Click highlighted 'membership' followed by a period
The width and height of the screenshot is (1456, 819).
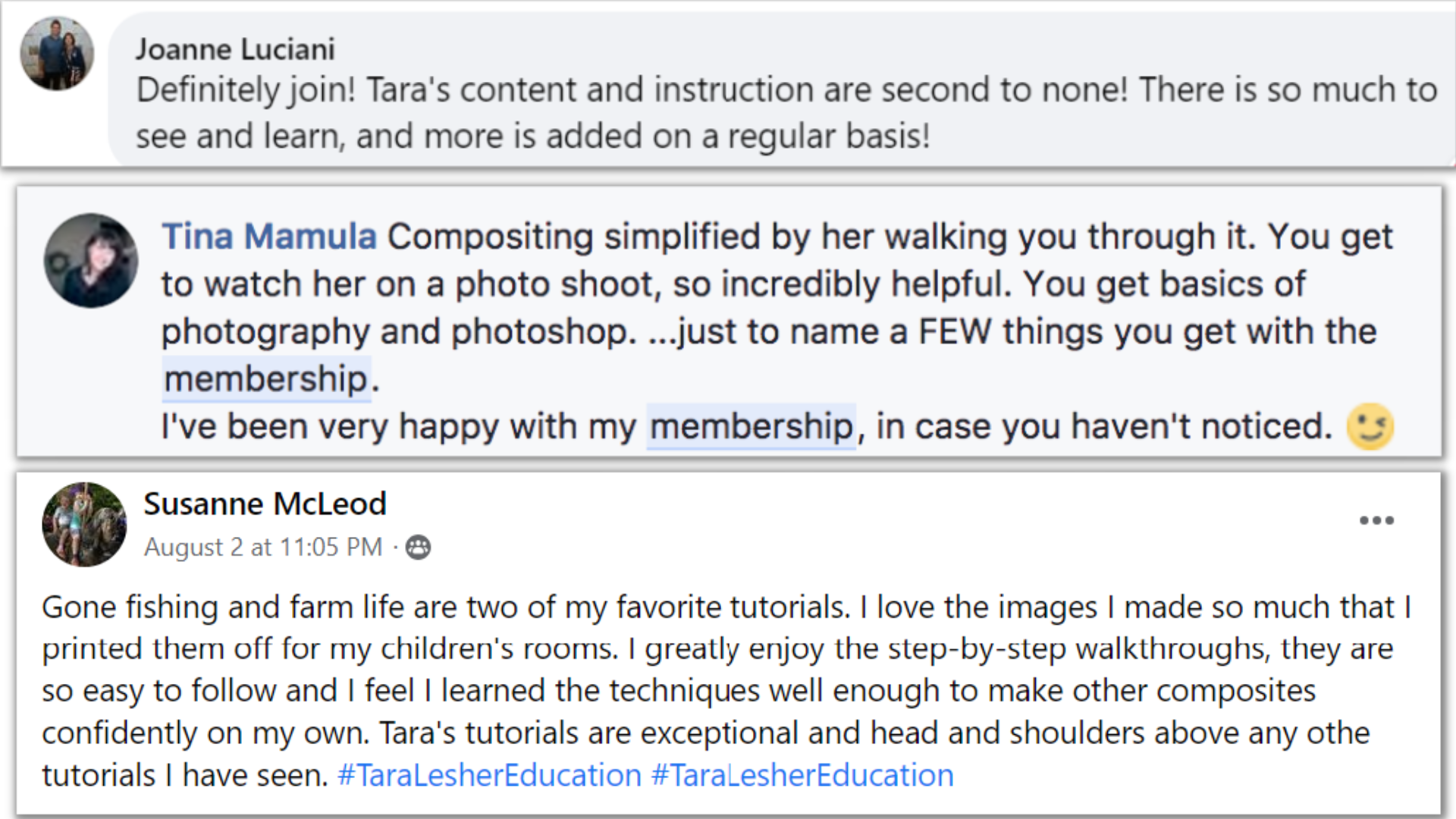[x=266, y=378]
